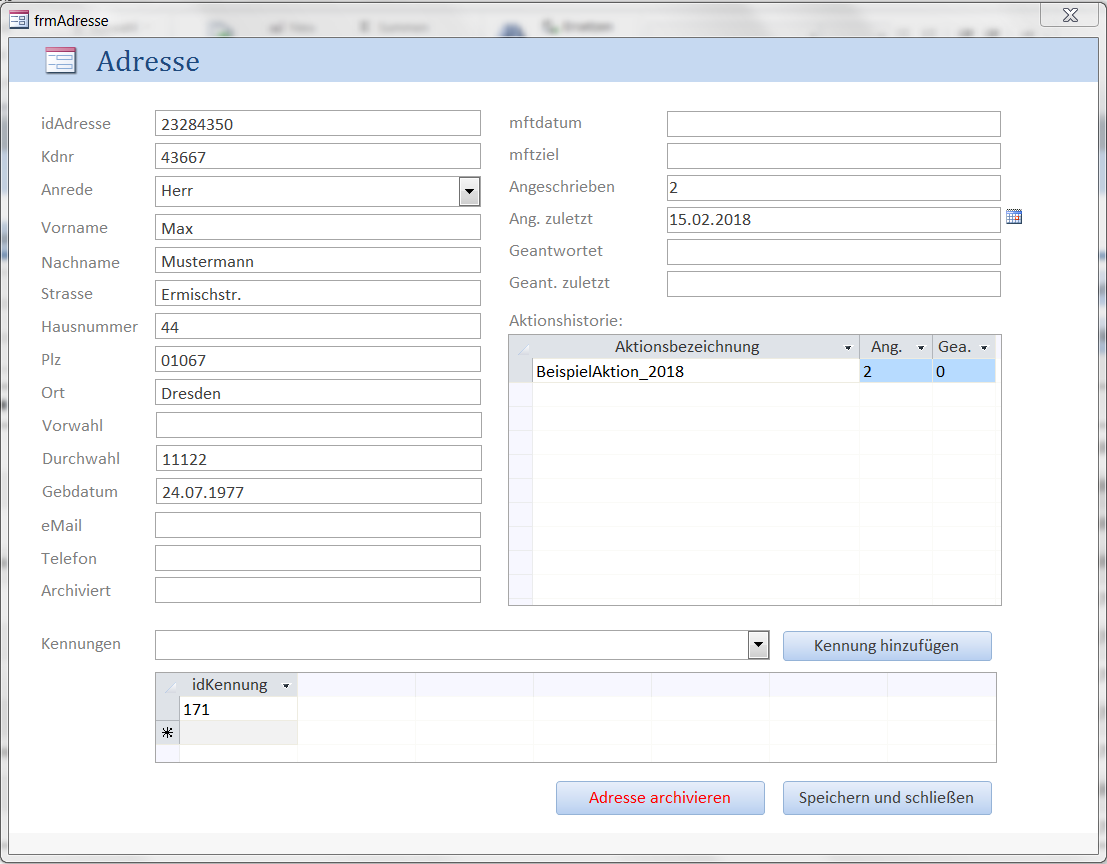1107x864 pixels.
Task: Open the Anrede dropdown arrow
Action: pyautogui.click(x=469, y=191)
